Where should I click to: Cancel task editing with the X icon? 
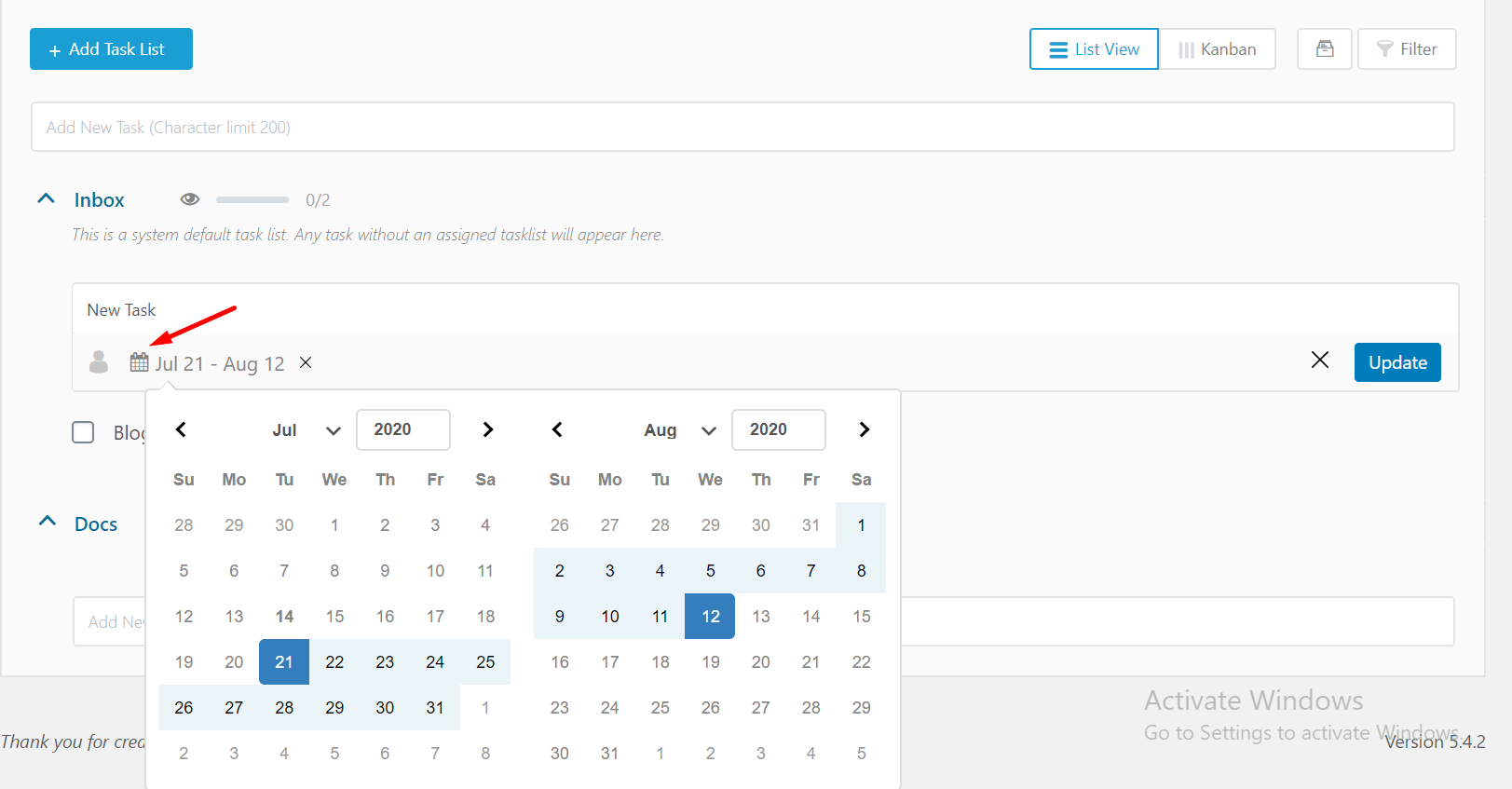1320,360
